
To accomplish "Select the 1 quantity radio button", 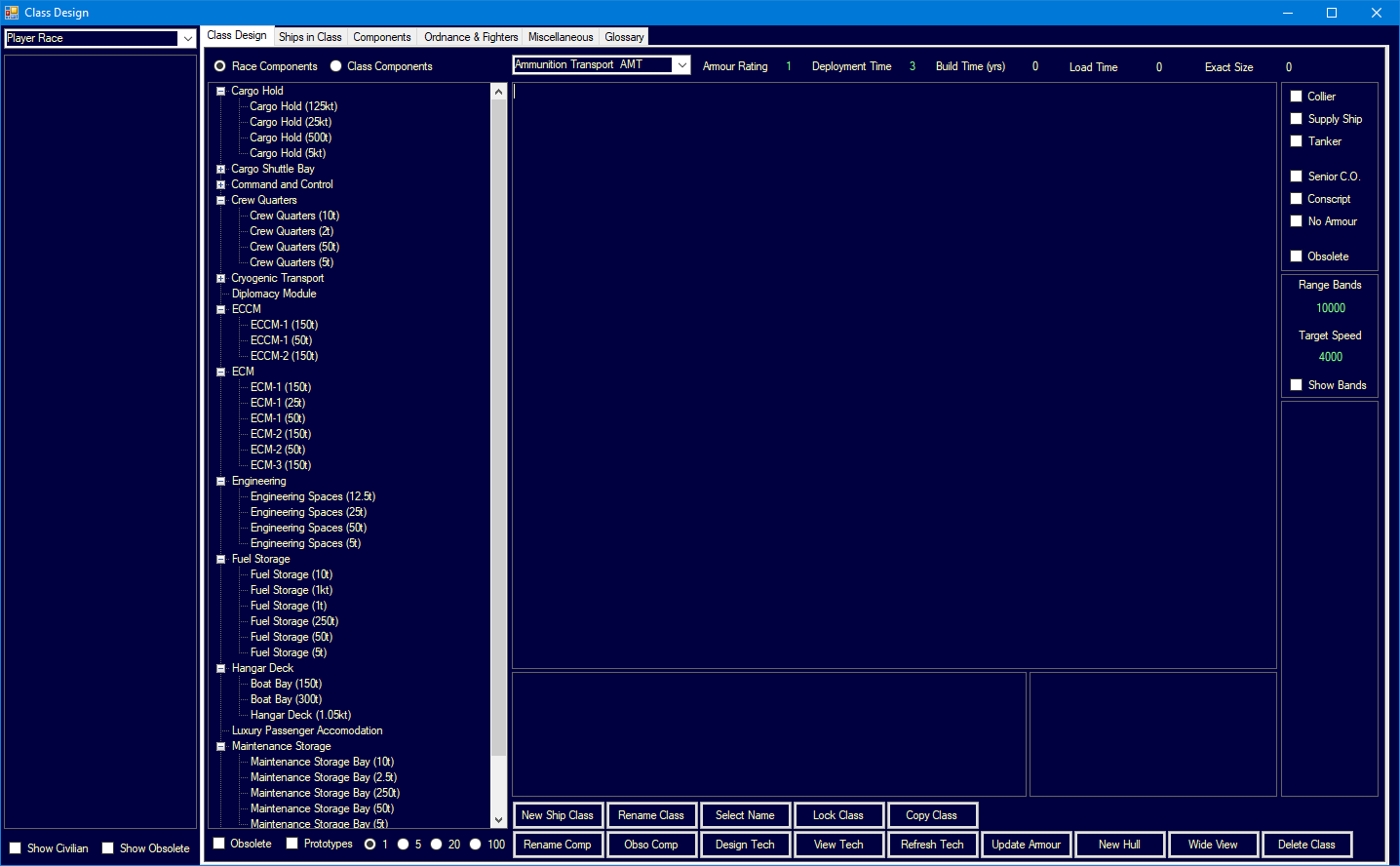I will coord(370,845).
